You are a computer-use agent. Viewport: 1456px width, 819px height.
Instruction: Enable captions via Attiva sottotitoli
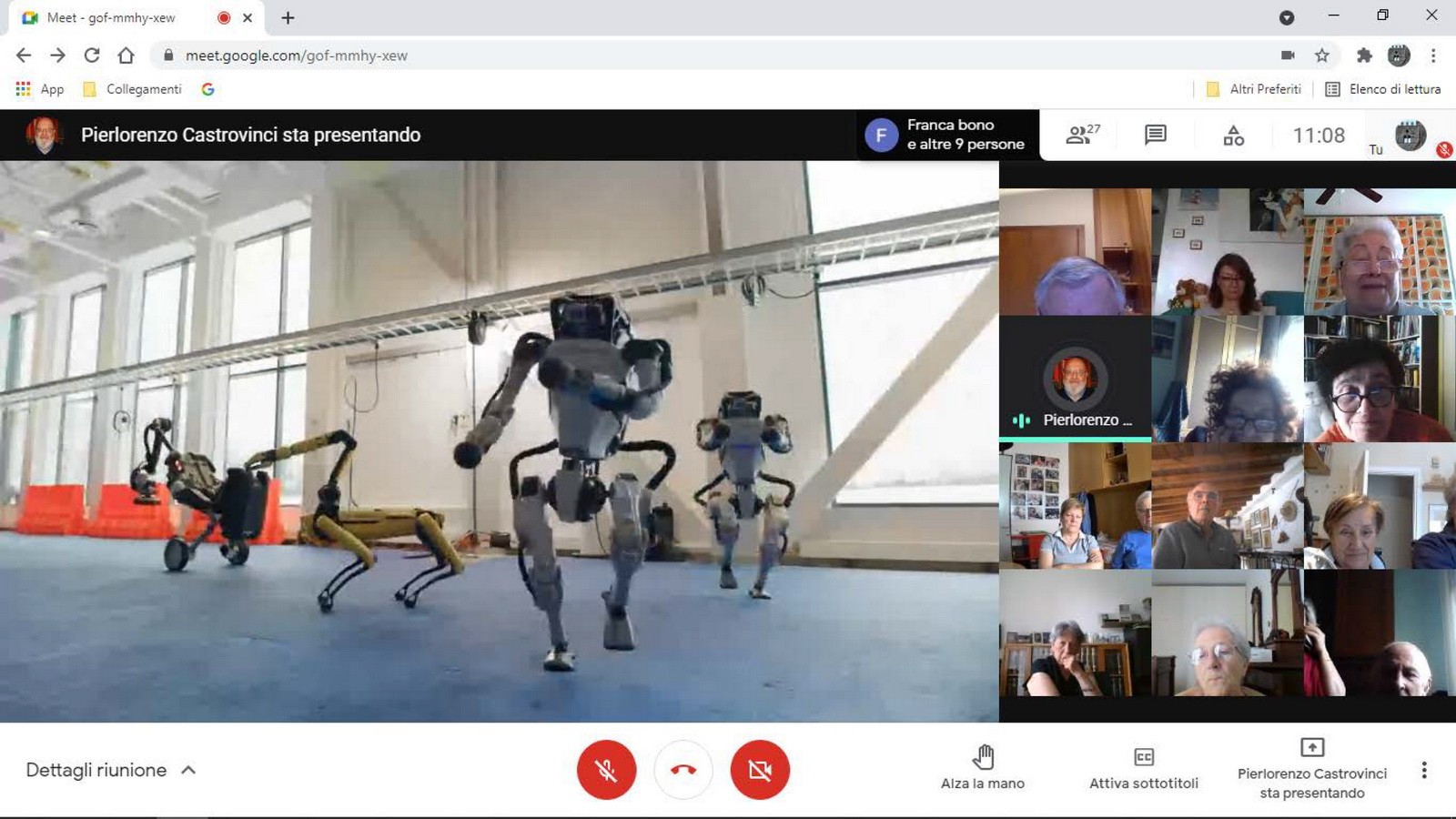tap(1144, 769)
